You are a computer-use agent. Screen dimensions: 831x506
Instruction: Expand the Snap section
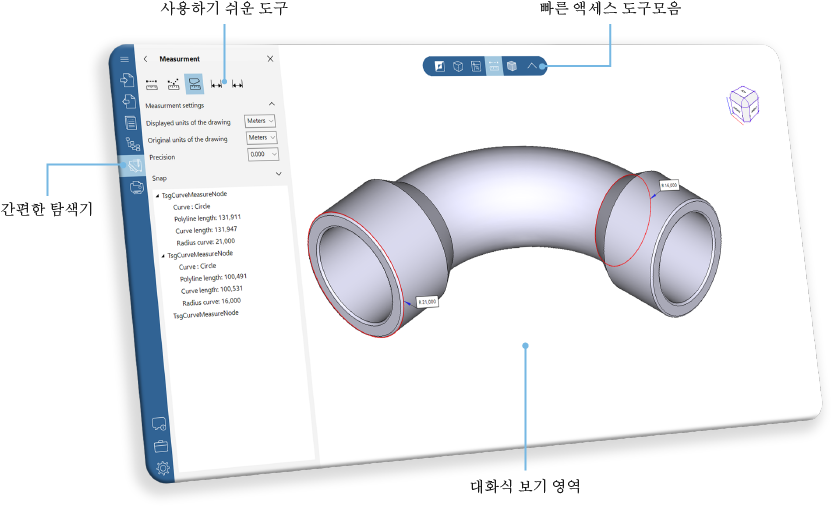[279, 173]
